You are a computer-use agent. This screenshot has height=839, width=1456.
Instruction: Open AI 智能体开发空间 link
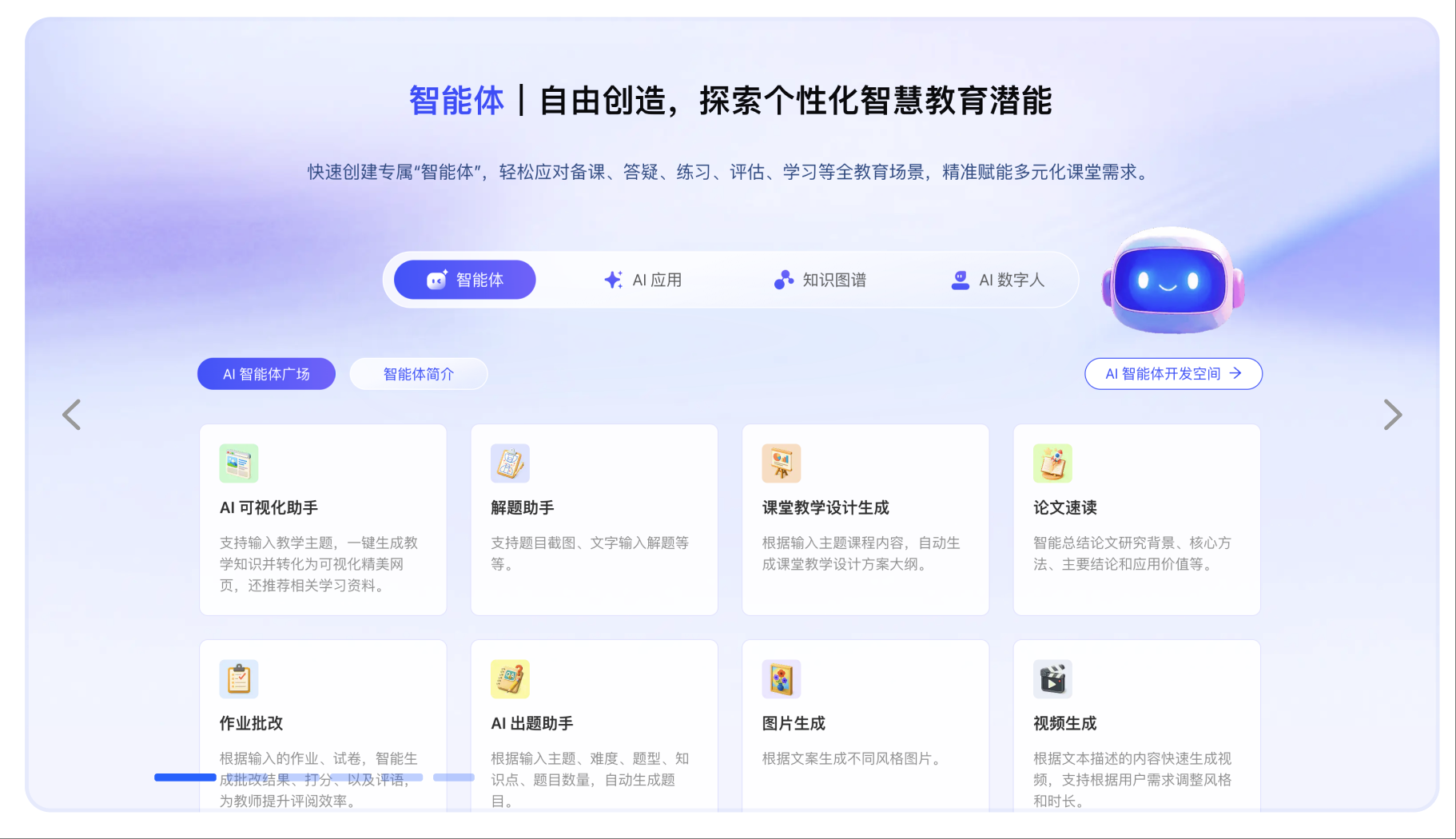pyautogui.click(x=1172, y=374)
